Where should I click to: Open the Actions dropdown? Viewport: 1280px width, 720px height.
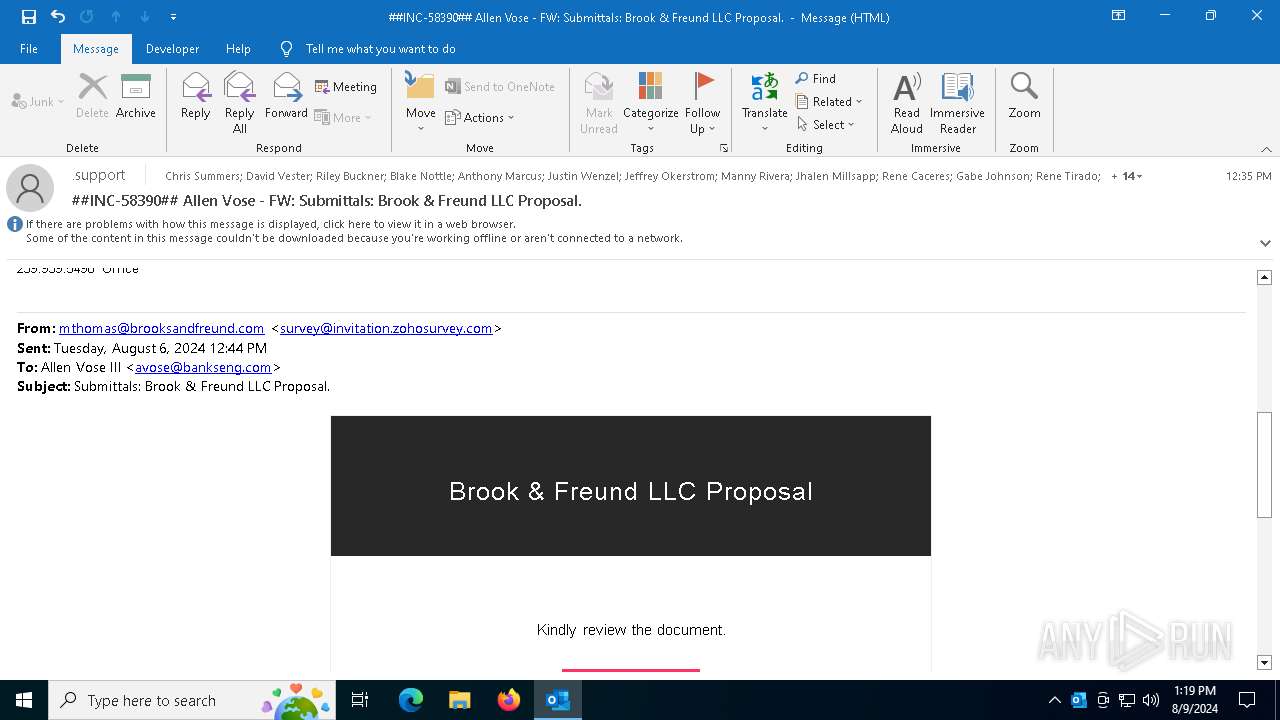(x=479, y=117)
